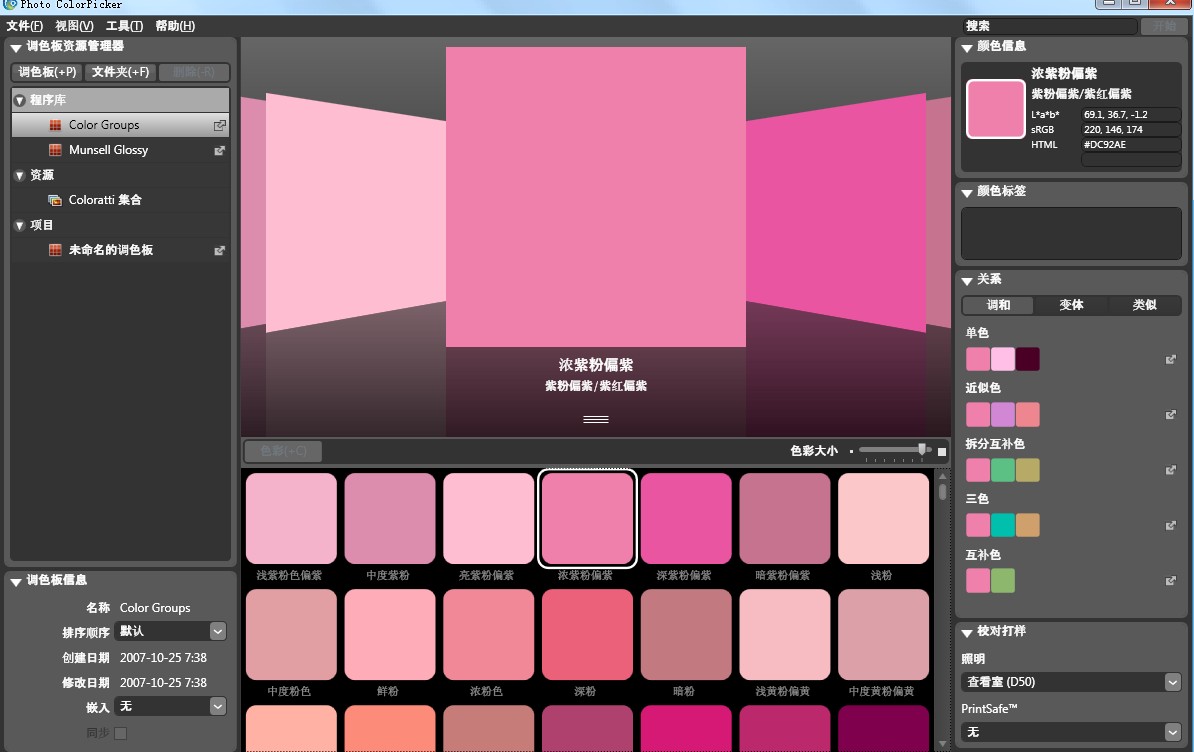Click the 调色板(+P) button
Viewport: 1194px width, 752px height.
coord(47,72)
